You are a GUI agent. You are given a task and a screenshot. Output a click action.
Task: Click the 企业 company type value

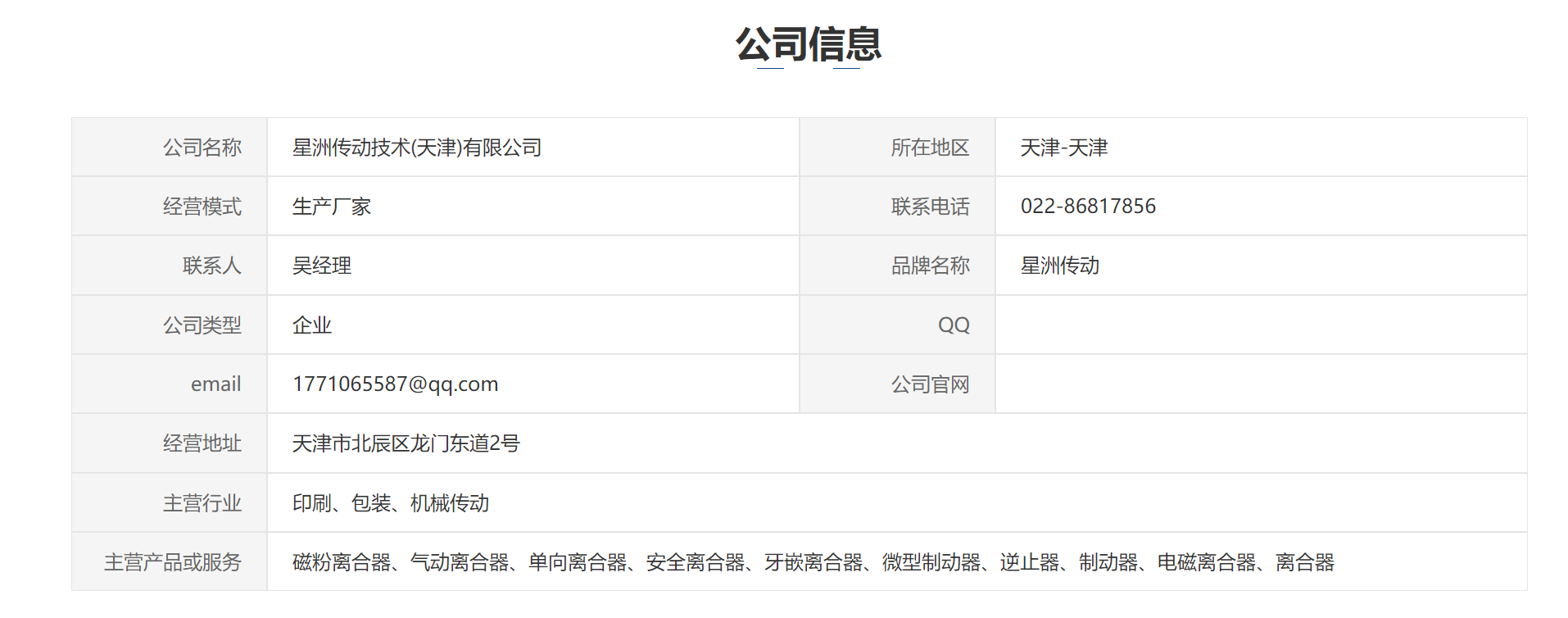[x=312, y=325]
